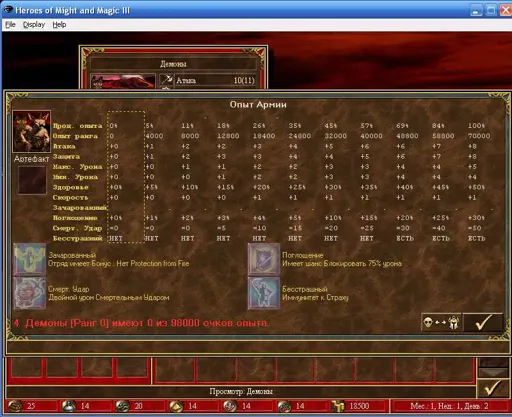
Task: Click the Просмотр: Демоны status text
Action: [x=241, y=391]
